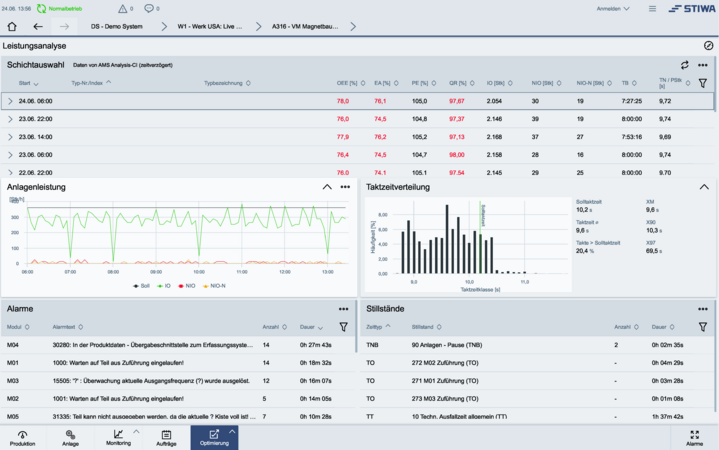Screen dimensions: 719x450
Task: Select M04 alarm row 30280
Action: (x=178, y=345)
